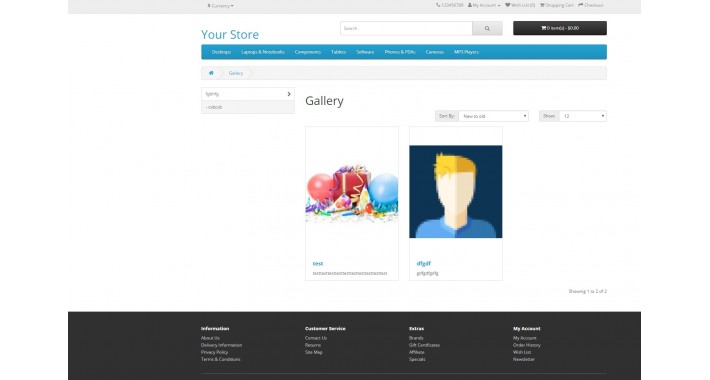Open Shopping Cart in top bar
Viewport: 710px width, 380px height.
click(x=556, y=5)
